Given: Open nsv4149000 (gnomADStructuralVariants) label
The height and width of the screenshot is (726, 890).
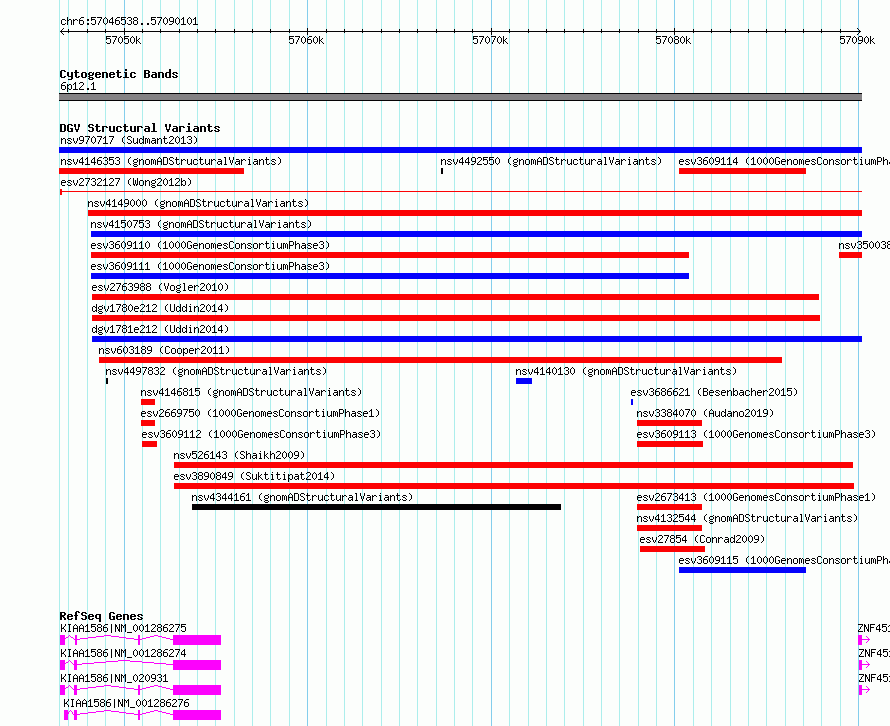Looking at the screenshot, I should point(198,203).
